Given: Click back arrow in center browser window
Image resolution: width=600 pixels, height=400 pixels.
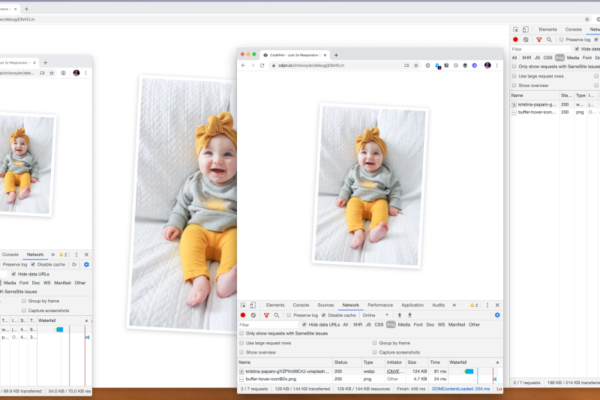Looking at the screenshot, I should (x=243, y=65).
